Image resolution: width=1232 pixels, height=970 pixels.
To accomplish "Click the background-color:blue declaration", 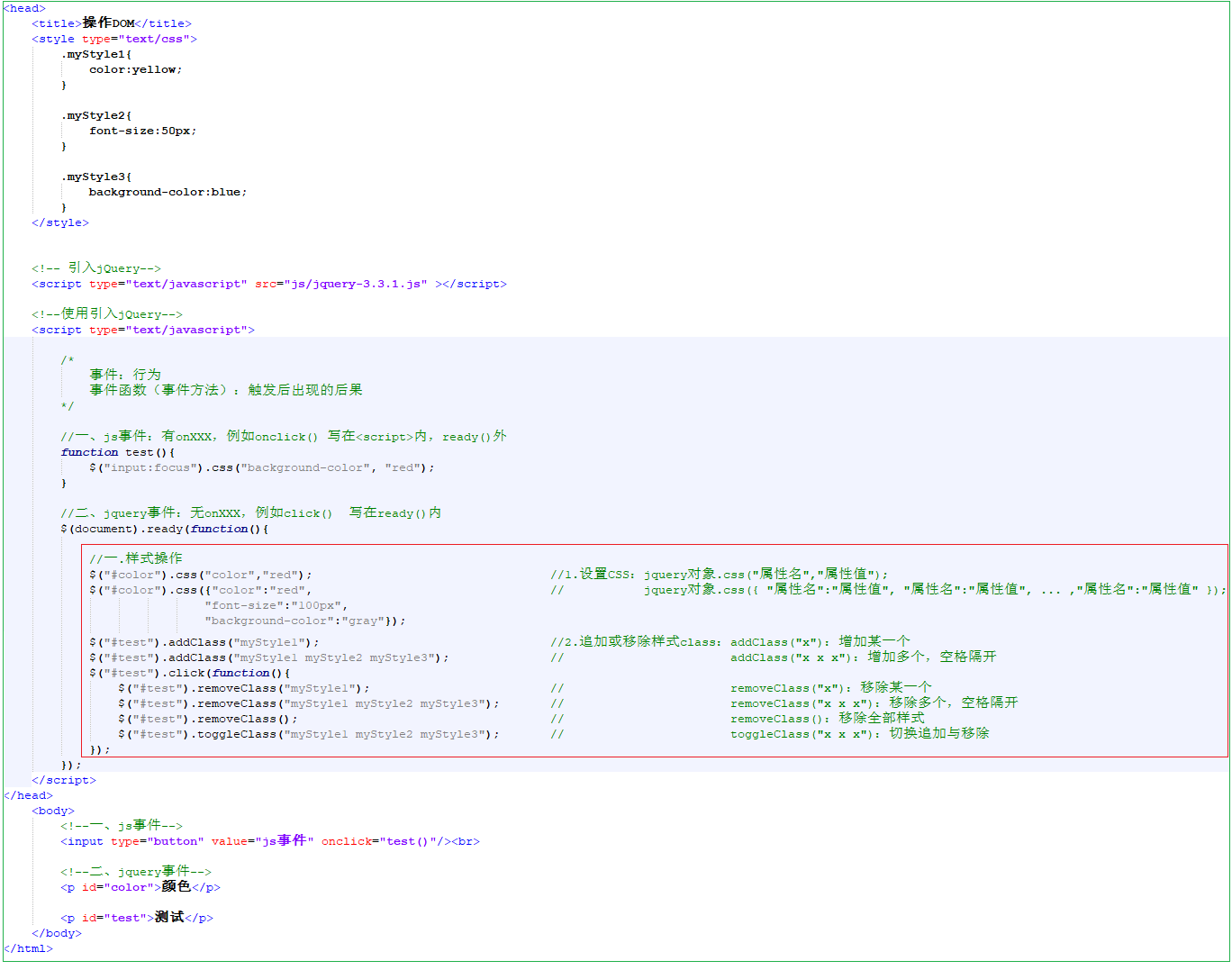I will [x=167, y=192].
